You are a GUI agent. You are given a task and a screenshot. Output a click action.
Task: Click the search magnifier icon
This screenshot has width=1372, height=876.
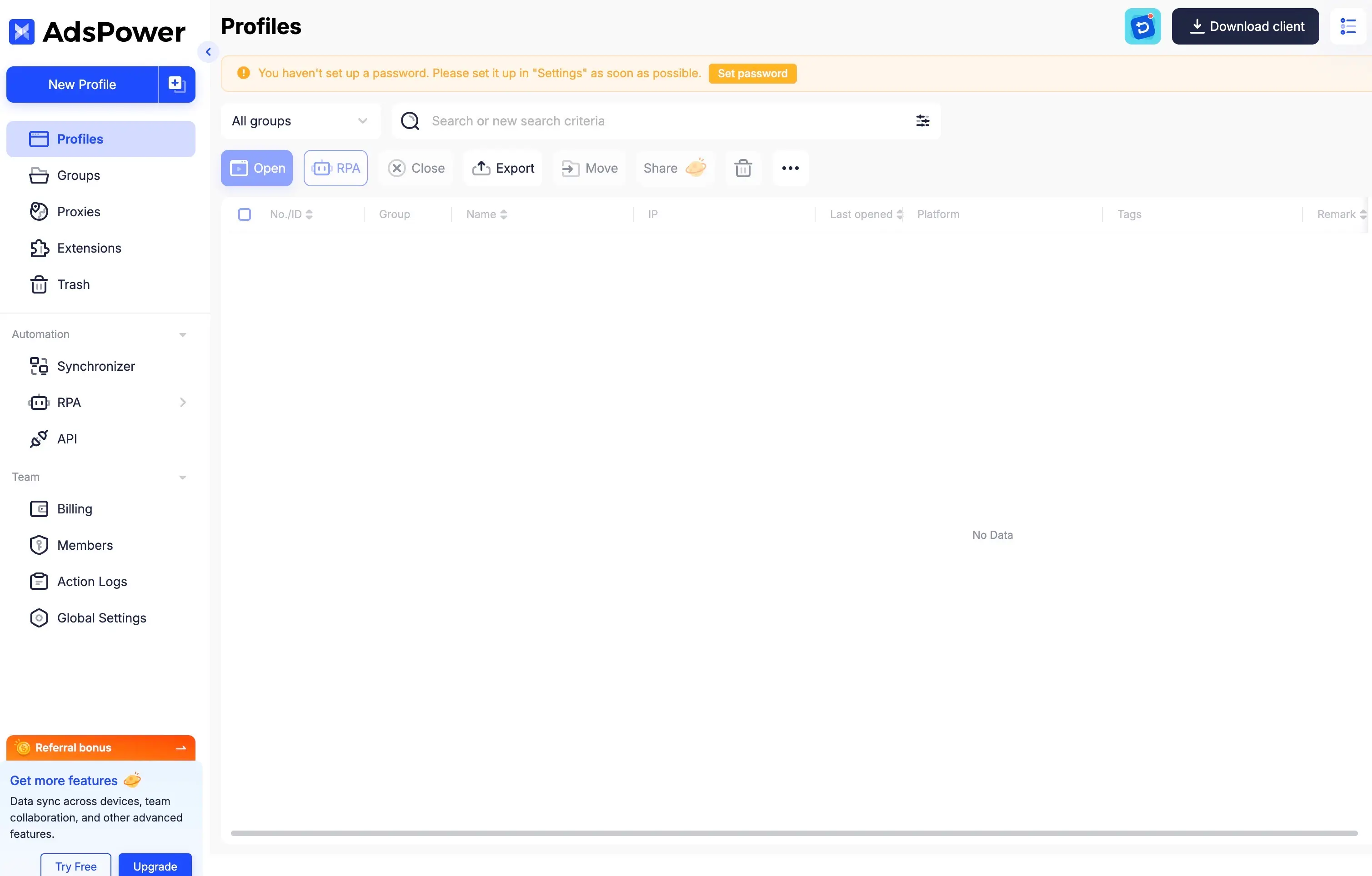point(410,121)
